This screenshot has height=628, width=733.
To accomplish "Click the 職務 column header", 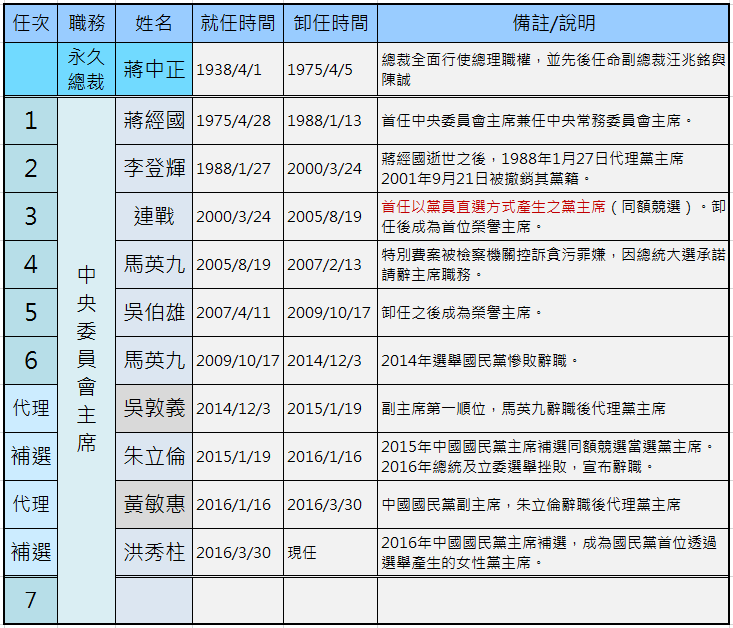I will [x=86, y=23].
